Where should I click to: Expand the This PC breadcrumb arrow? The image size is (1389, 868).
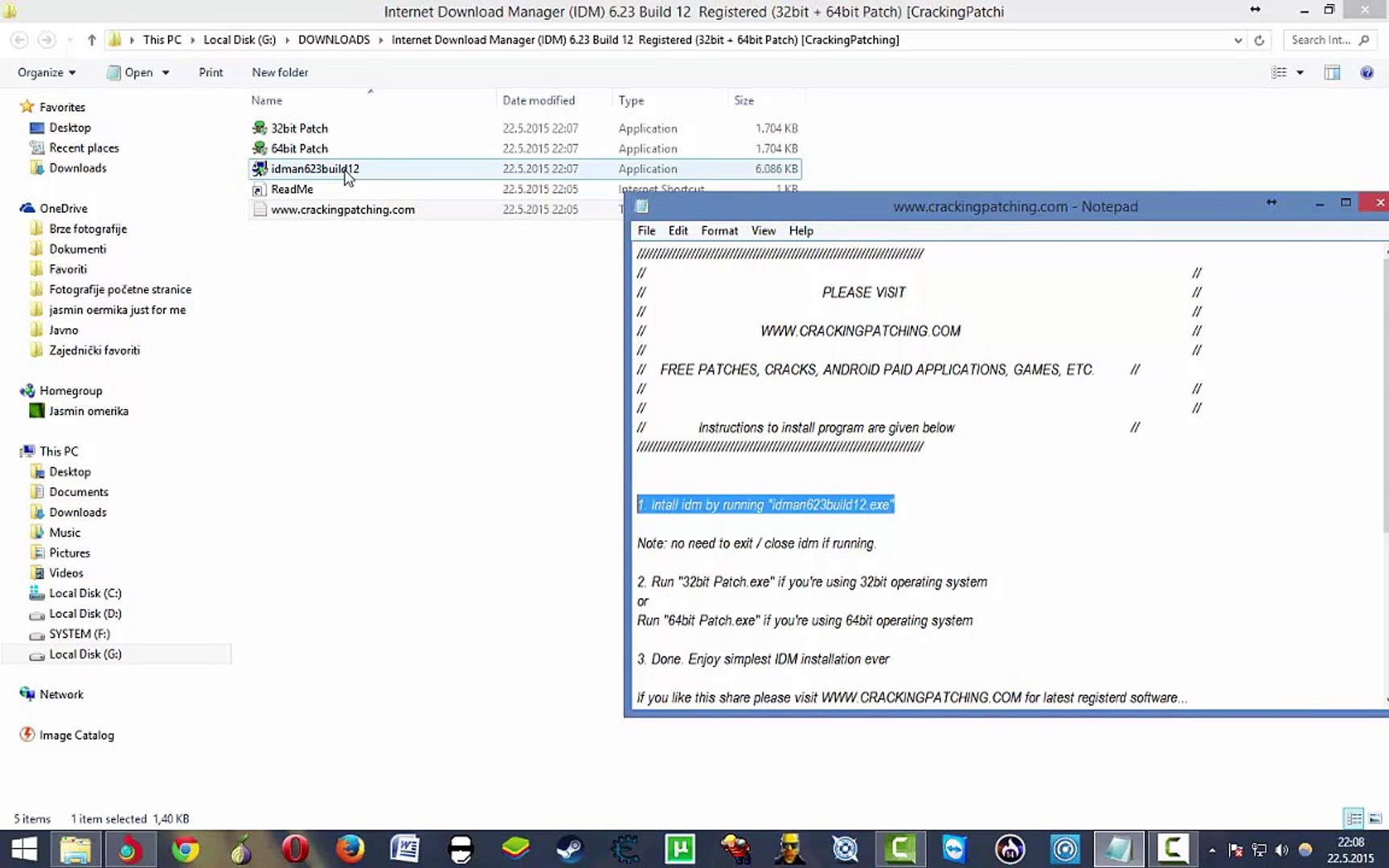[193, 39]
